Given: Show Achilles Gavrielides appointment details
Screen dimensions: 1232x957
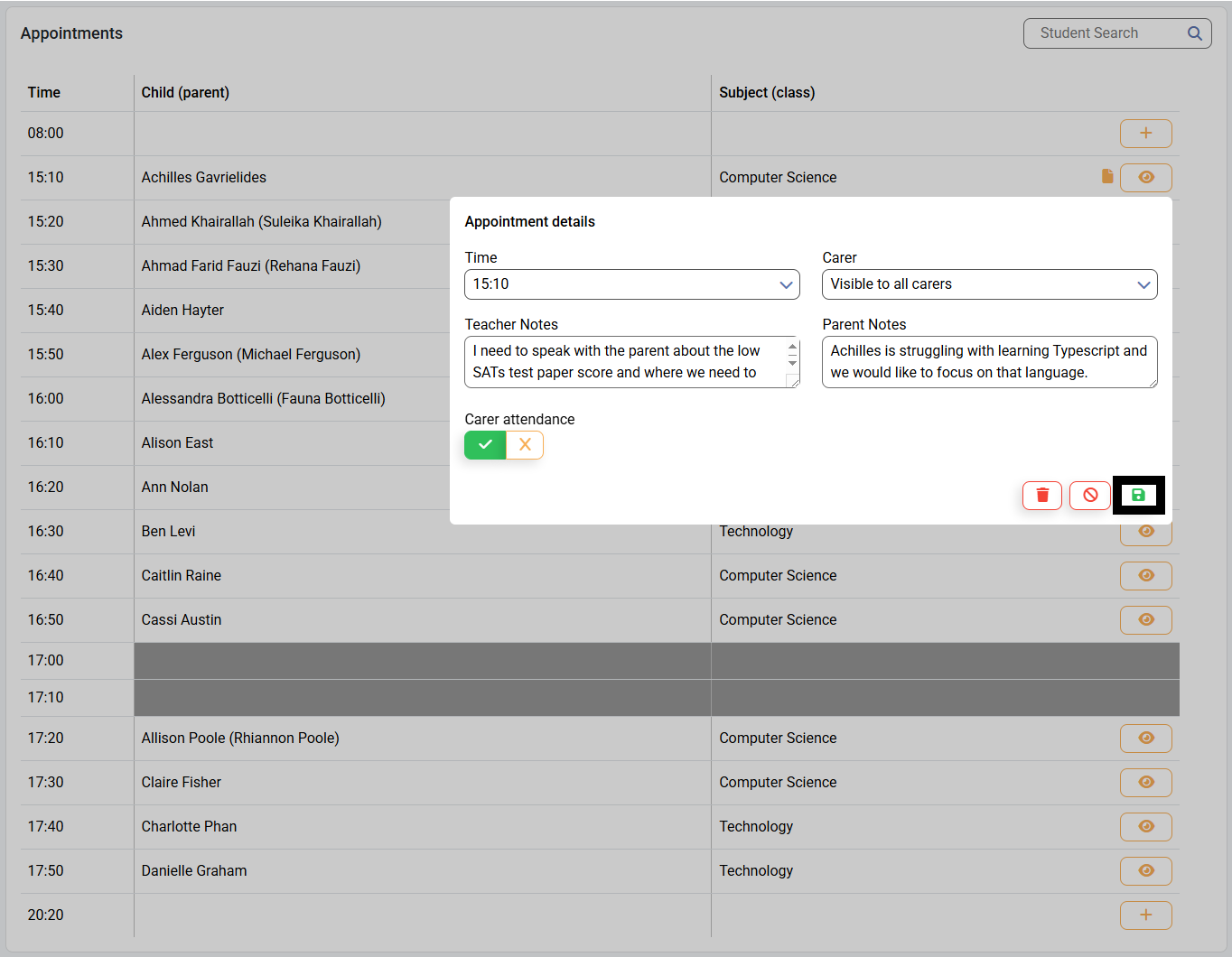Looking at the screenshot, I should coord(1145,177).
